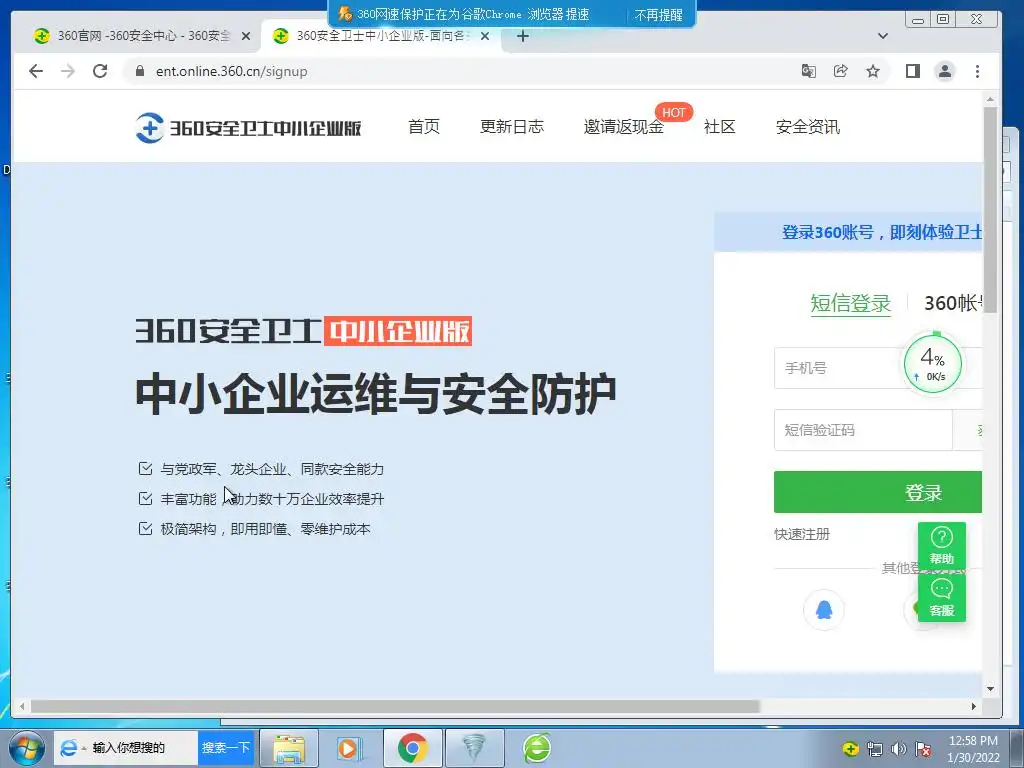
Task: Click vertical scrollbar up arrow
Action: (x=990, y=99)
